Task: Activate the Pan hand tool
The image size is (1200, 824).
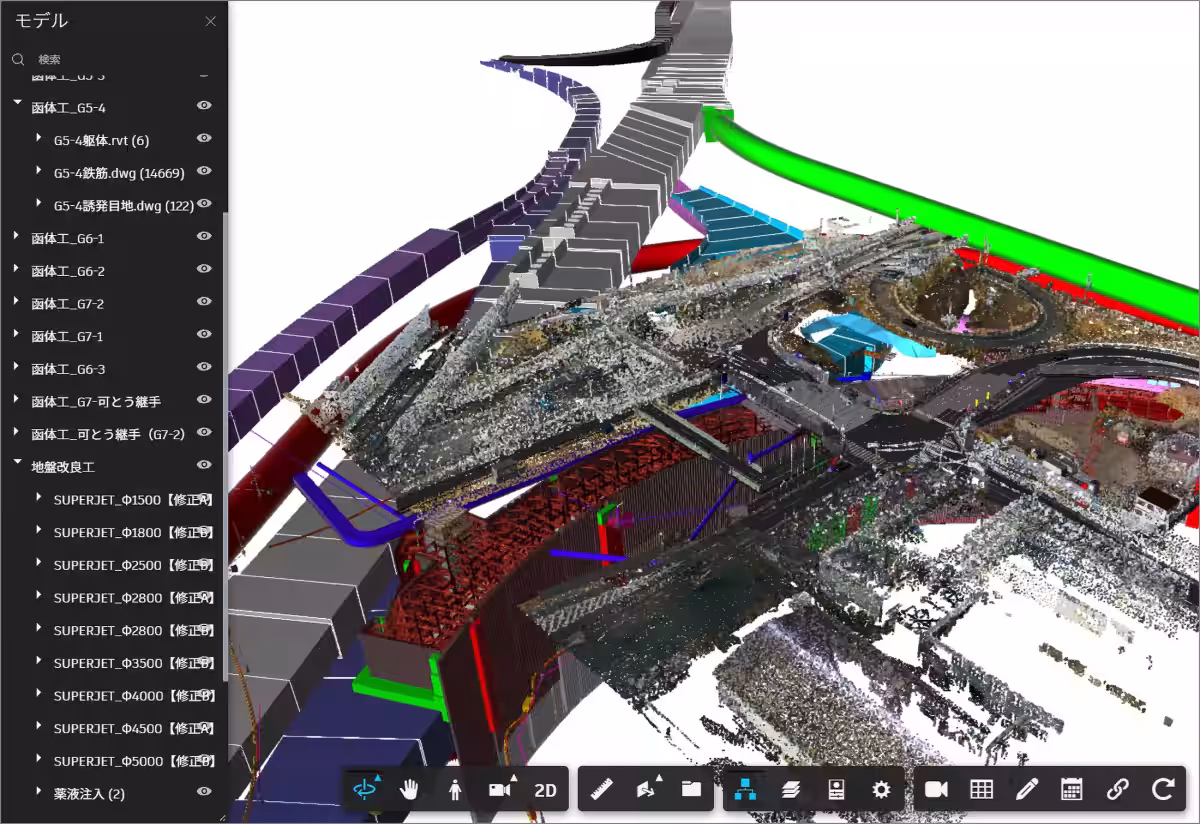Action: [x=410, y=789]
